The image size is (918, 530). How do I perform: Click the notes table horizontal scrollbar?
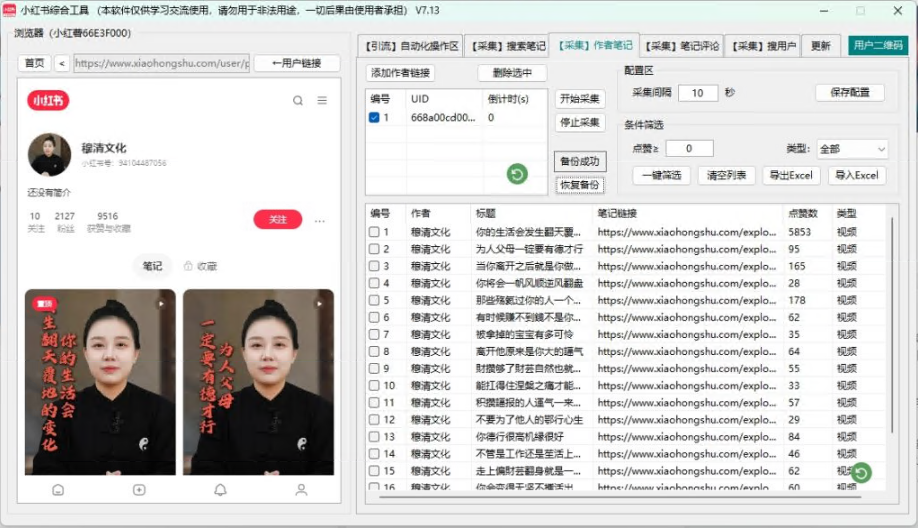[621, 497]
